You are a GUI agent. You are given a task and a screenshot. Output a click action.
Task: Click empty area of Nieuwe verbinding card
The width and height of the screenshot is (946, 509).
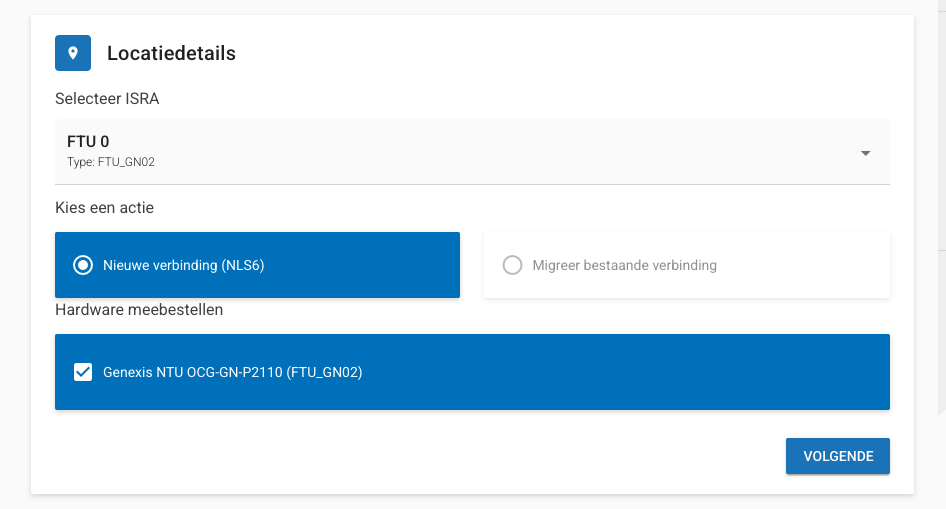click(362, 265)
